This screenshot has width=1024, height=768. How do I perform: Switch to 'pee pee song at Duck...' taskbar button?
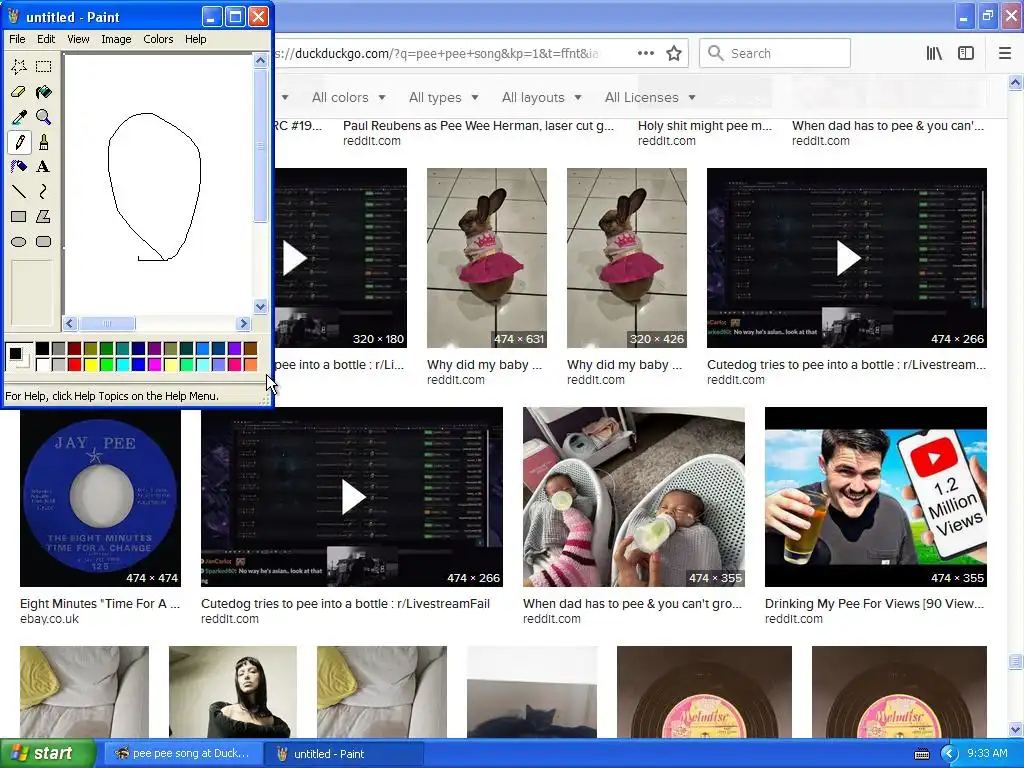pos(182,754)
